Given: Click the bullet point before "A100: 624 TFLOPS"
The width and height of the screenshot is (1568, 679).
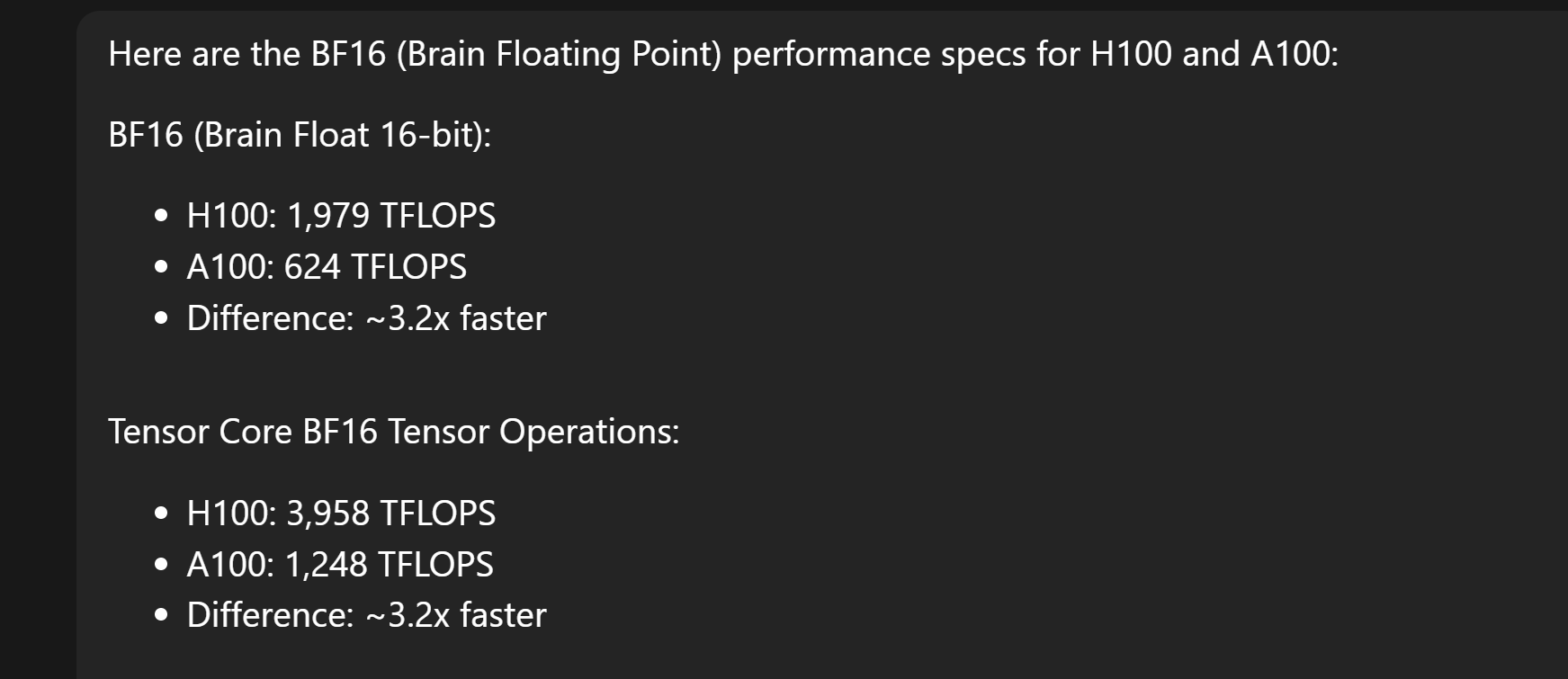Looking at the screenshot, I should (161, 268).
